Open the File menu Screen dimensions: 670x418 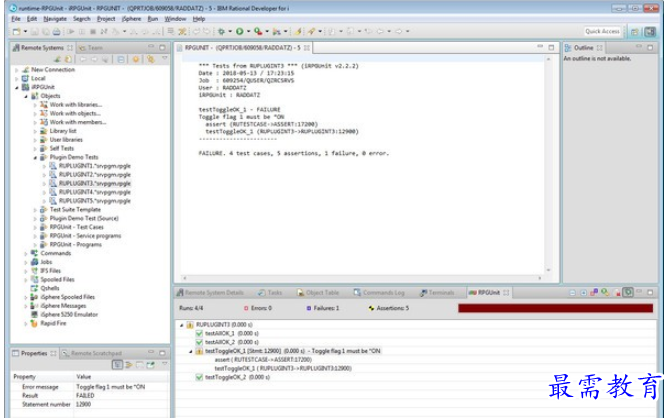point(16,19)
